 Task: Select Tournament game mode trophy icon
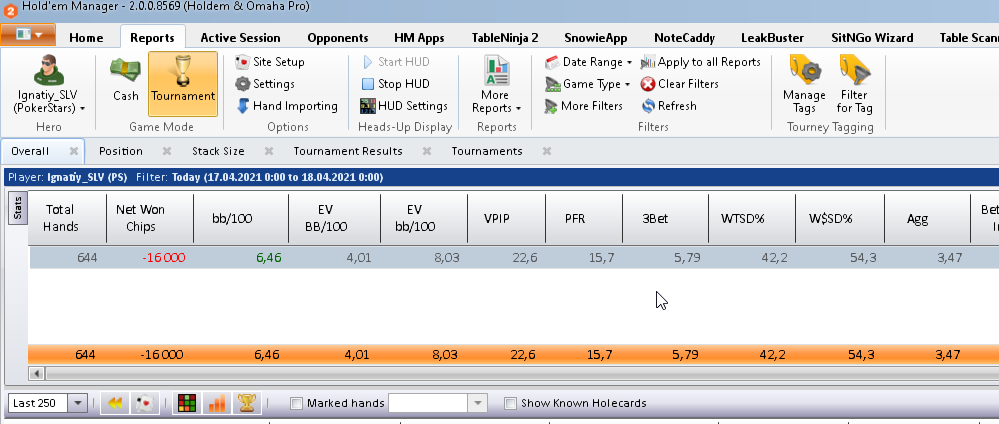[183, 84]
